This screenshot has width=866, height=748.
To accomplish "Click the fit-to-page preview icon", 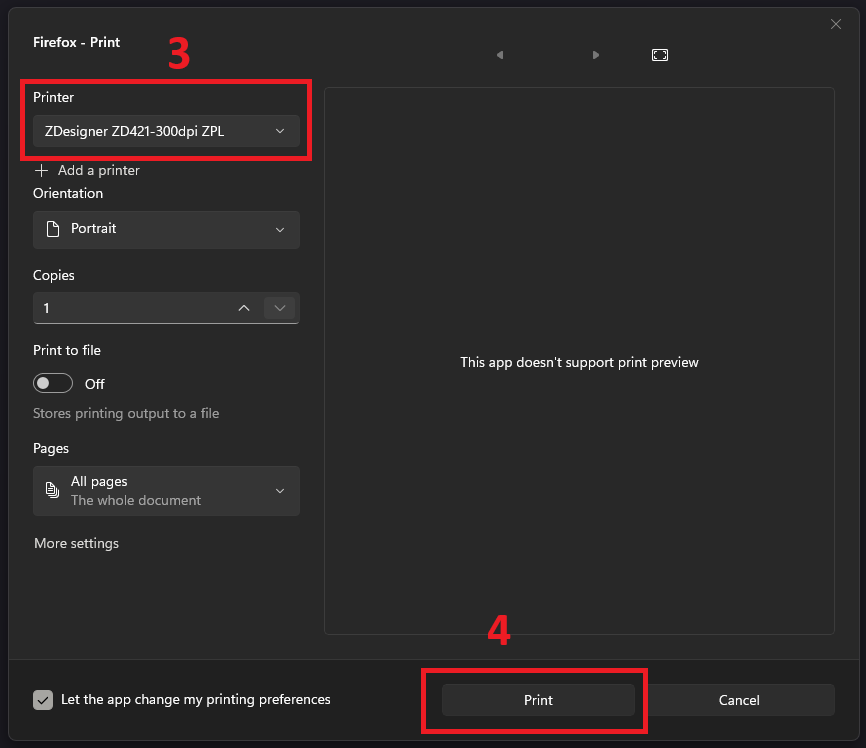I will click(x=659, y=55).
